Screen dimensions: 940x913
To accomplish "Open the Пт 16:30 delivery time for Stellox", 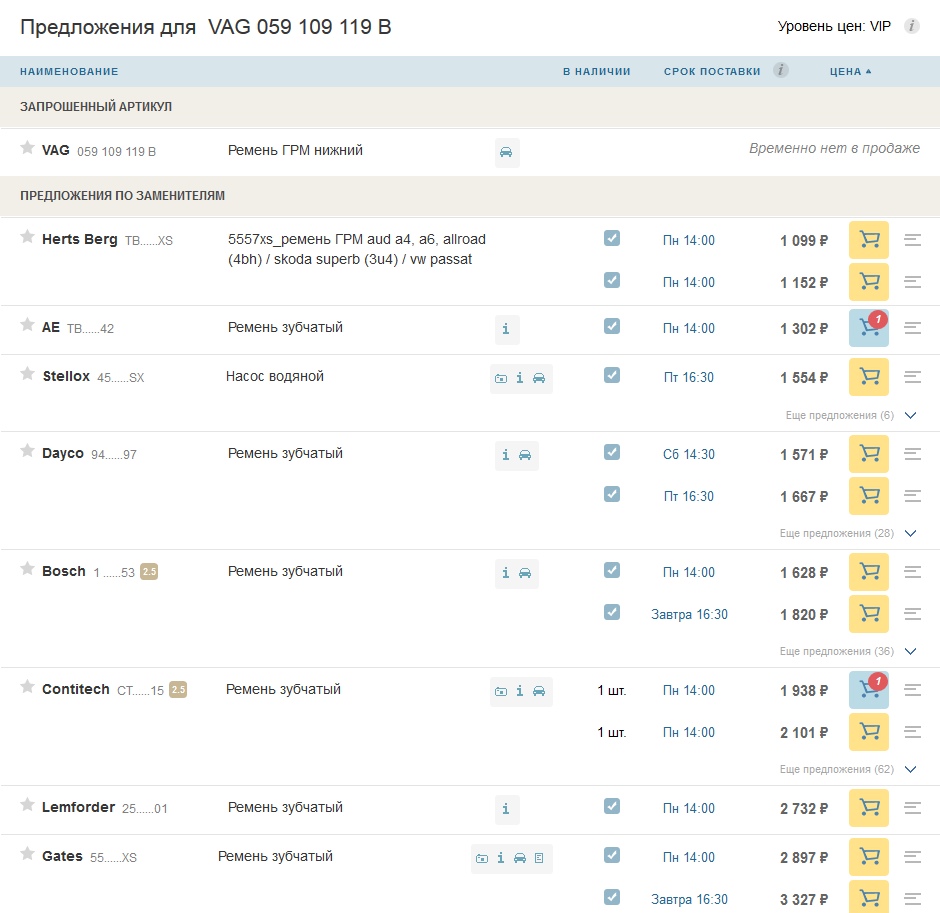I will 689,378.
